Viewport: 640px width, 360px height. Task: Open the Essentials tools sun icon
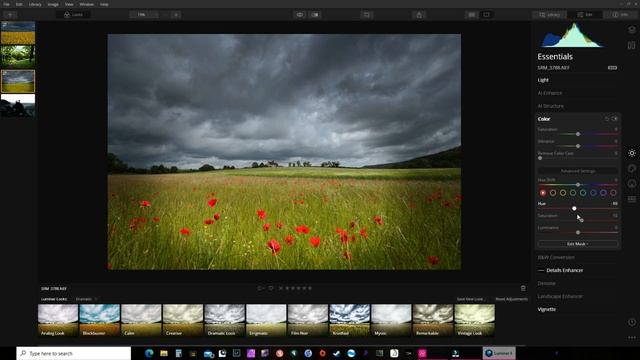631,153
